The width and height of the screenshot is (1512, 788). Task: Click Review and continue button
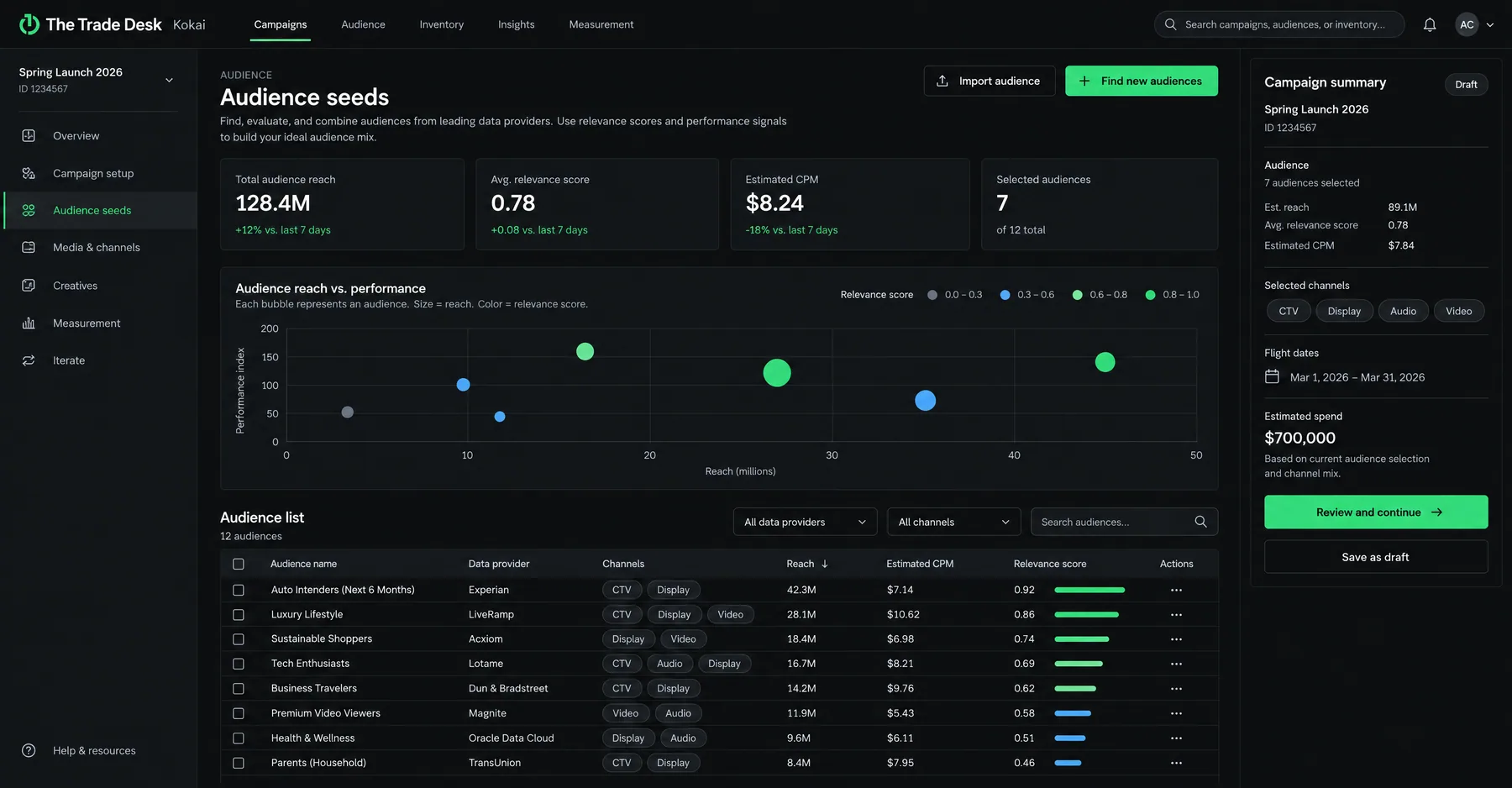(x=1376, y=512)
